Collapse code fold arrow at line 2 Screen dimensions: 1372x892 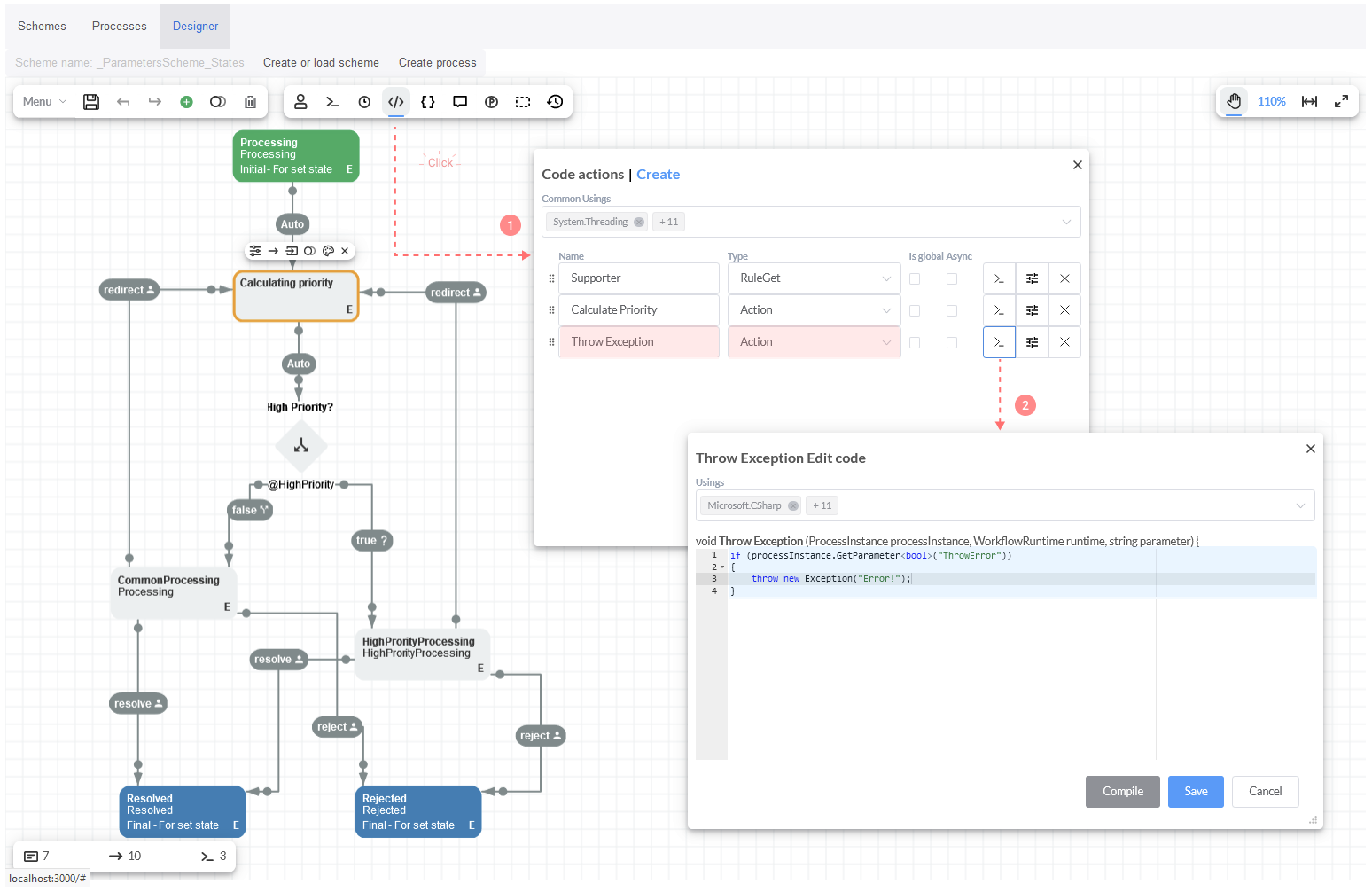pos(722,567)
